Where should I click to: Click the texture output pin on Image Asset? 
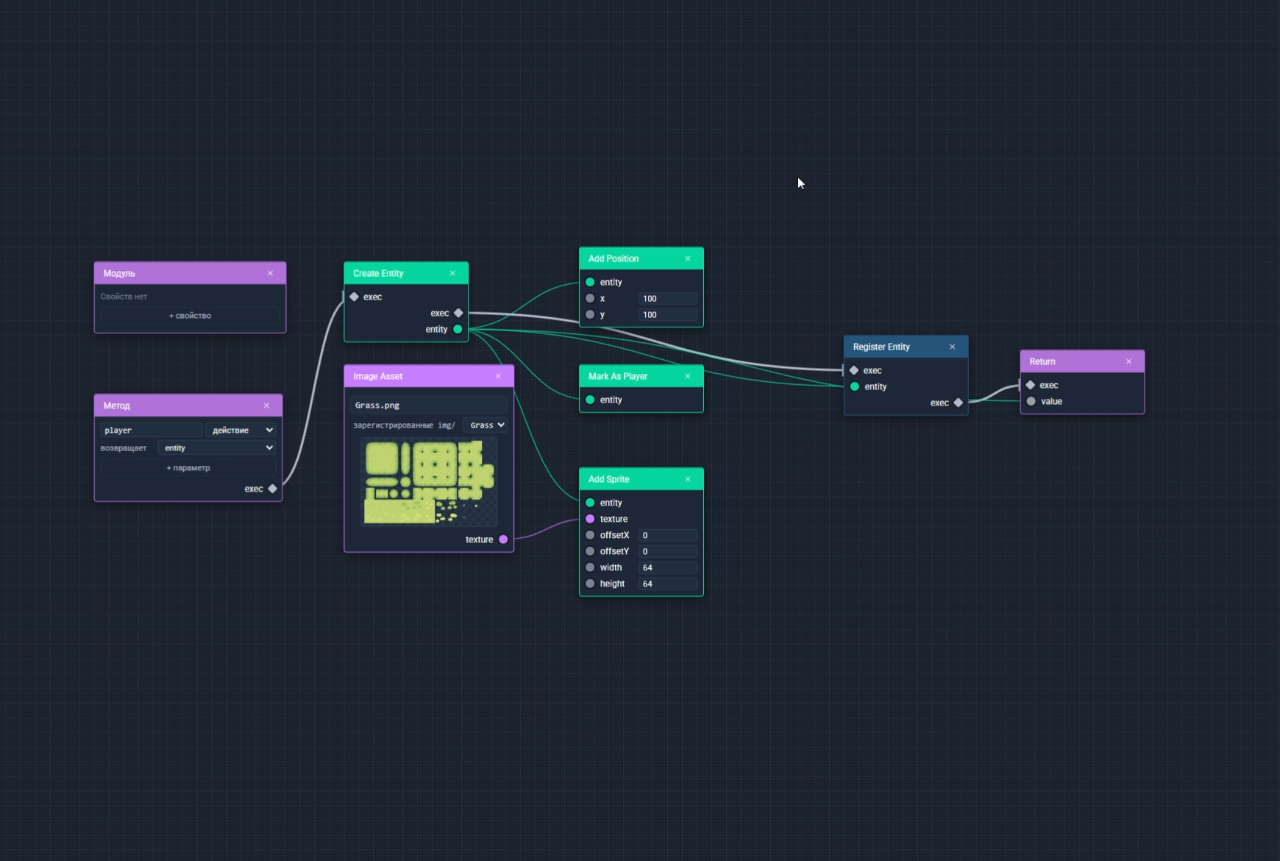[503, 539]
